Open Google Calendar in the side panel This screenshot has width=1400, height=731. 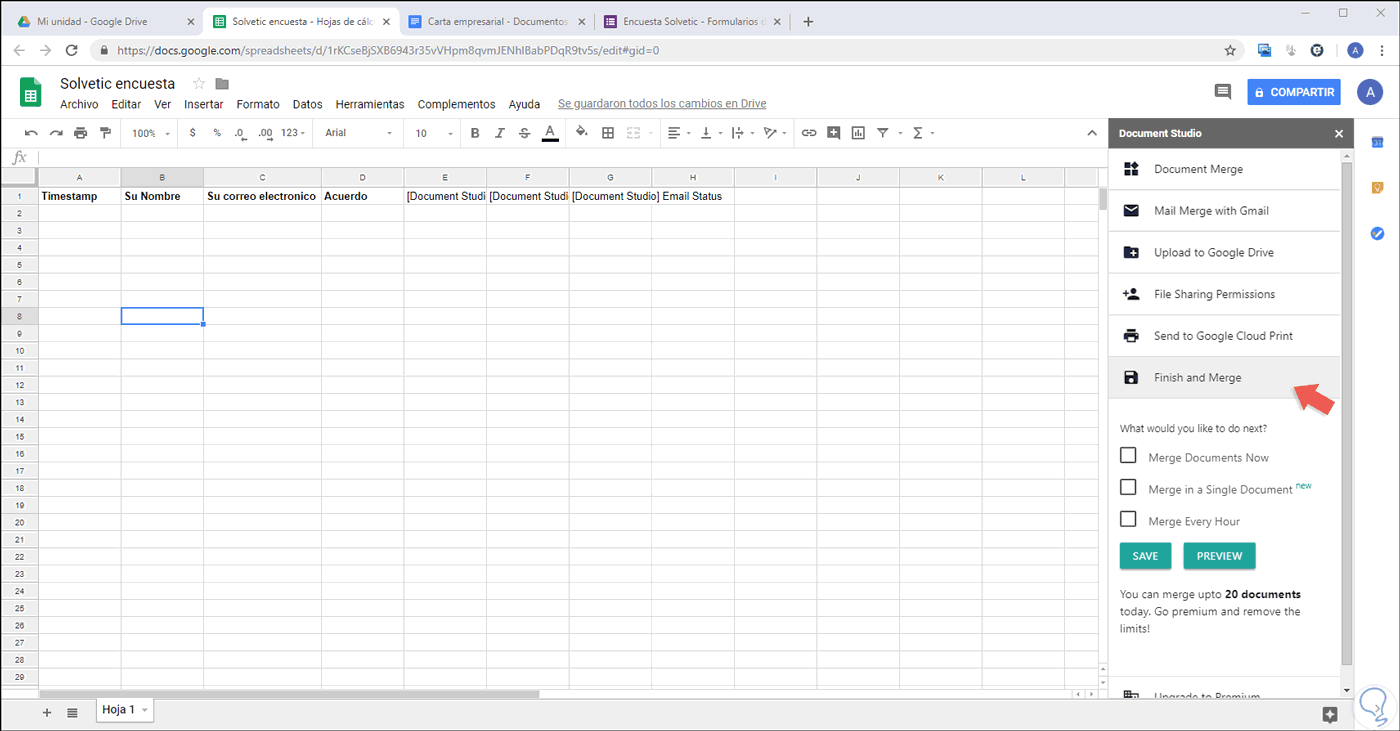1377,143
